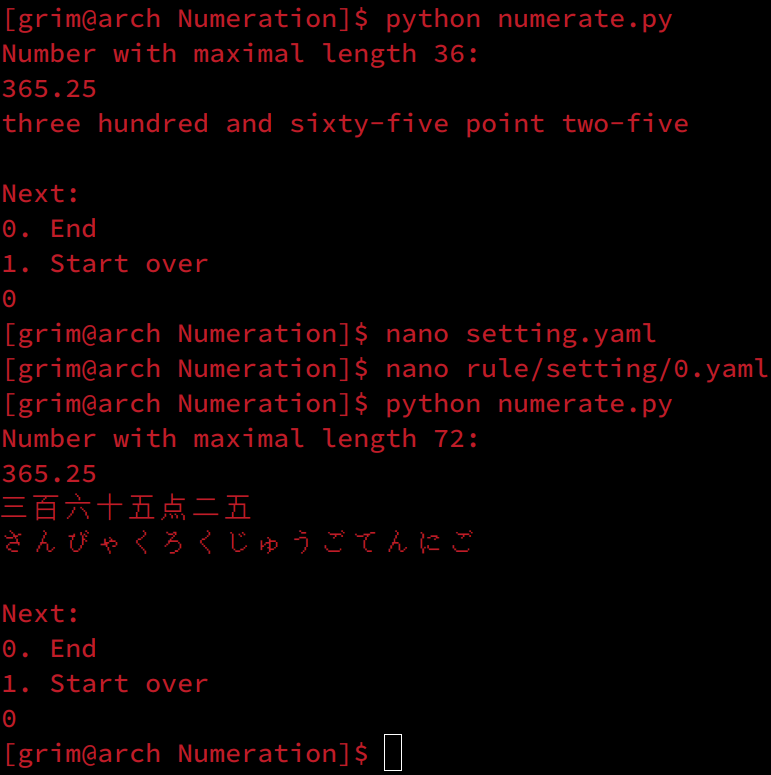Click 'Number with maximal length 72:' line
Image resolution: width=771 pixels, height=775 pixels.
coord(240,439)
